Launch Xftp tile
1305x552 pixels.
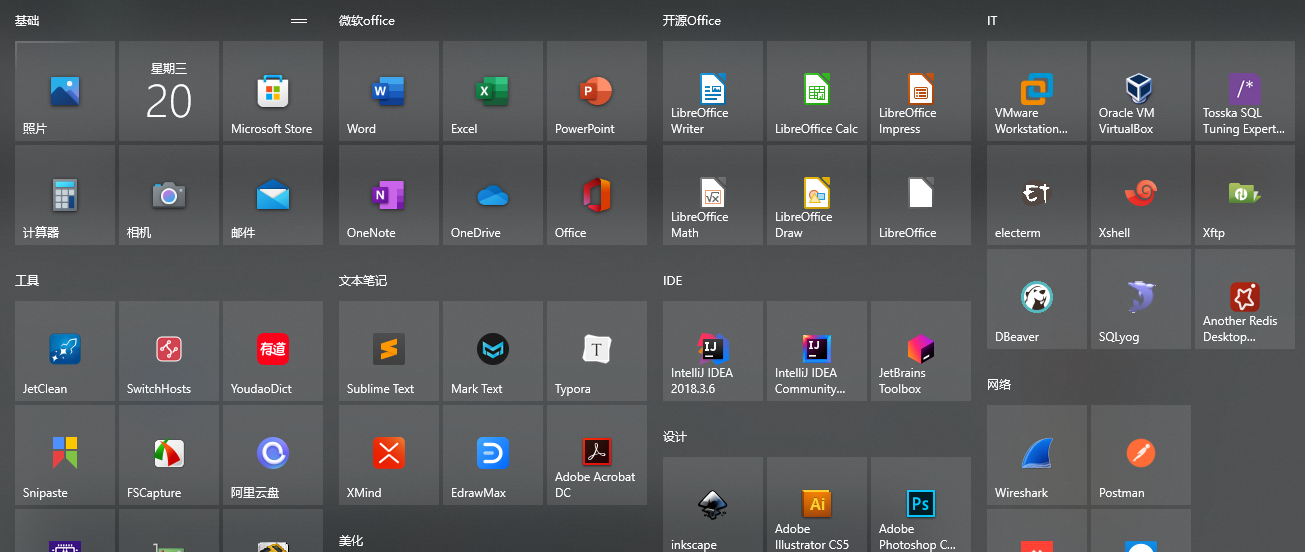click(1245, 195)
